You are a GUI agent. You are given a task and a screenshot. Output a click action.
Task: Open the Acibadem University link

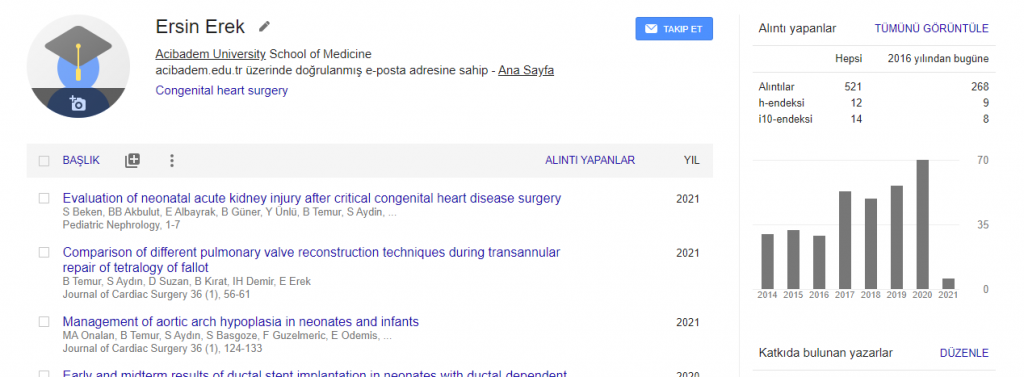(x=210, y=54)
